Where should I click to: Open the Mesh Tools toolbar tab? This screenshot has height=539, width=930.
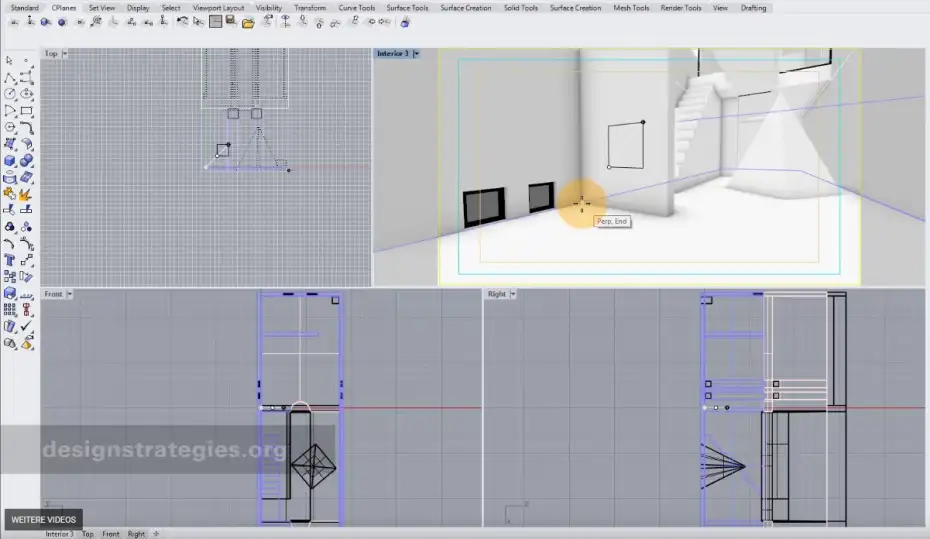pyautogui.click(x=631, y=8)
